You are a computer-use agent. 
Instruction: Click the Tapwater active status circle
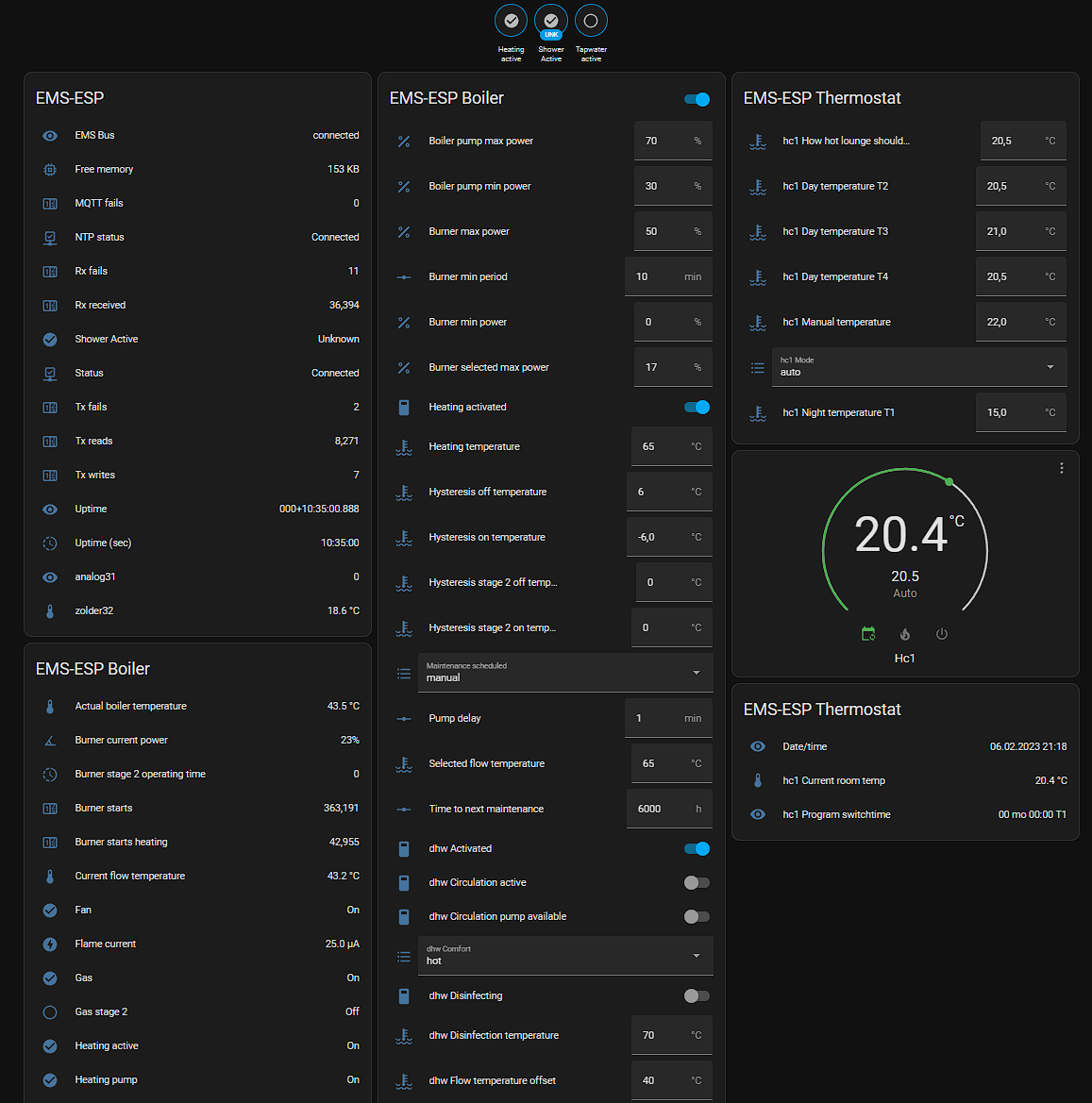(x=591, y=20)
